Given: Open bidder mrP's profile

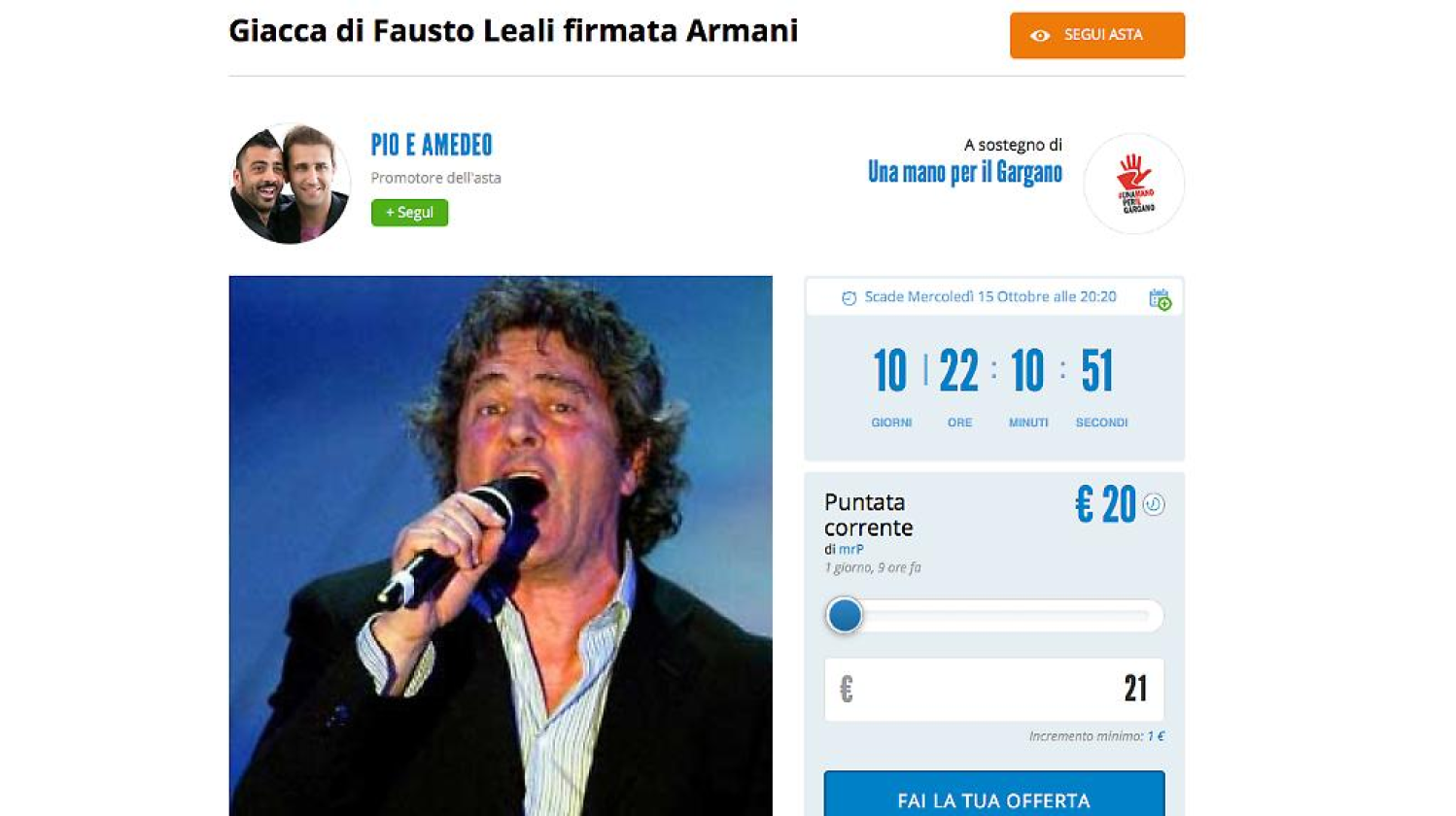Looking at the screenshot, I should pos(851,549).
